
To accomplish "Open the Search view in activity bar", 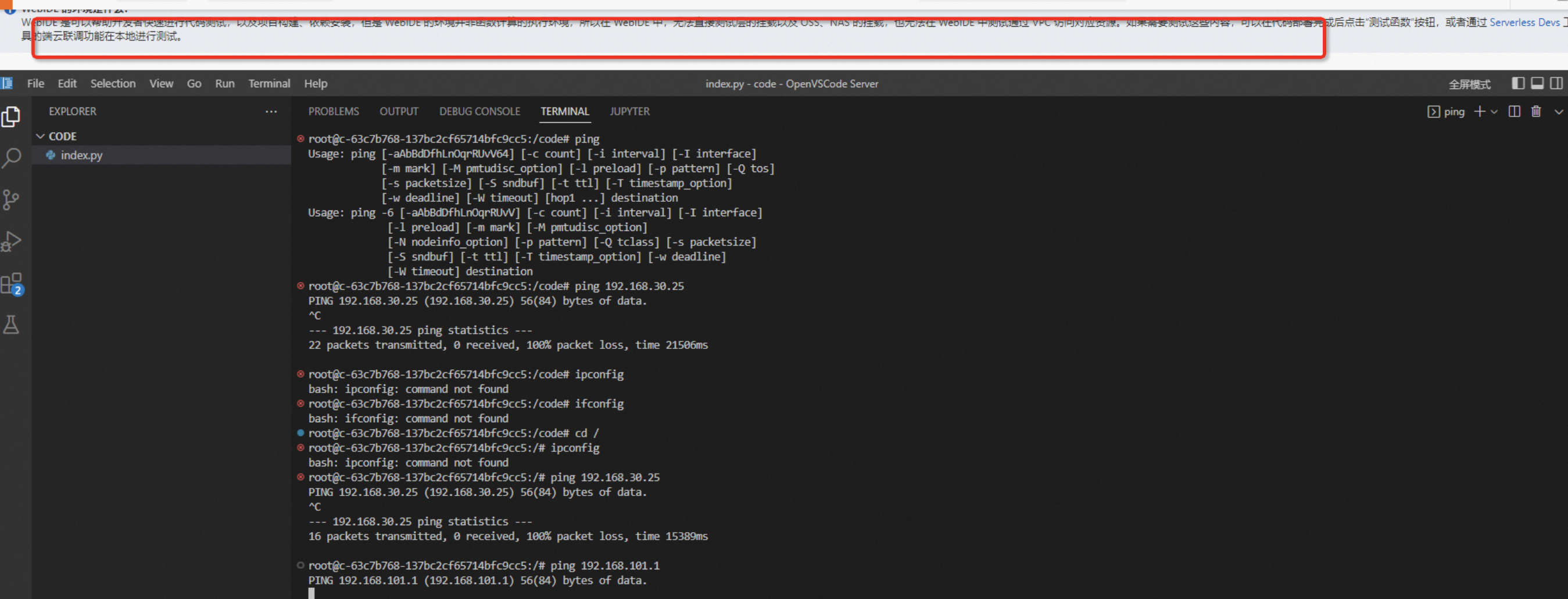I will pyautogui.click(x=12, y=158).
